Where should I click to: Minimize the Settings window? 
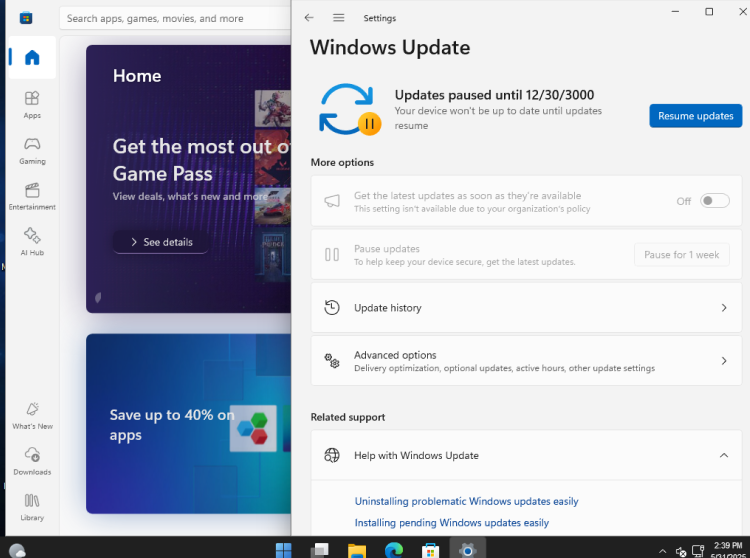pos(675,11)
